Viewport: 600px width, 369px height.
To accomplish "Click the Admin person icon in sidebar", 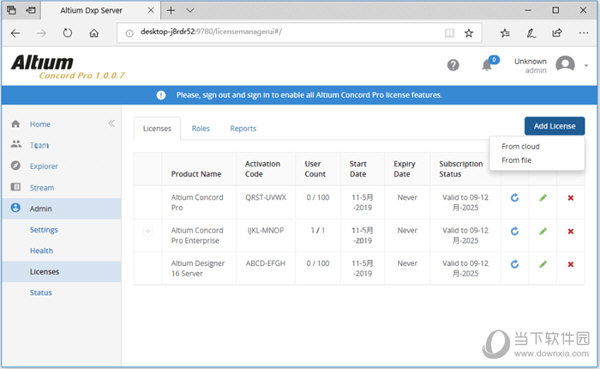I will tap(16, 207).
